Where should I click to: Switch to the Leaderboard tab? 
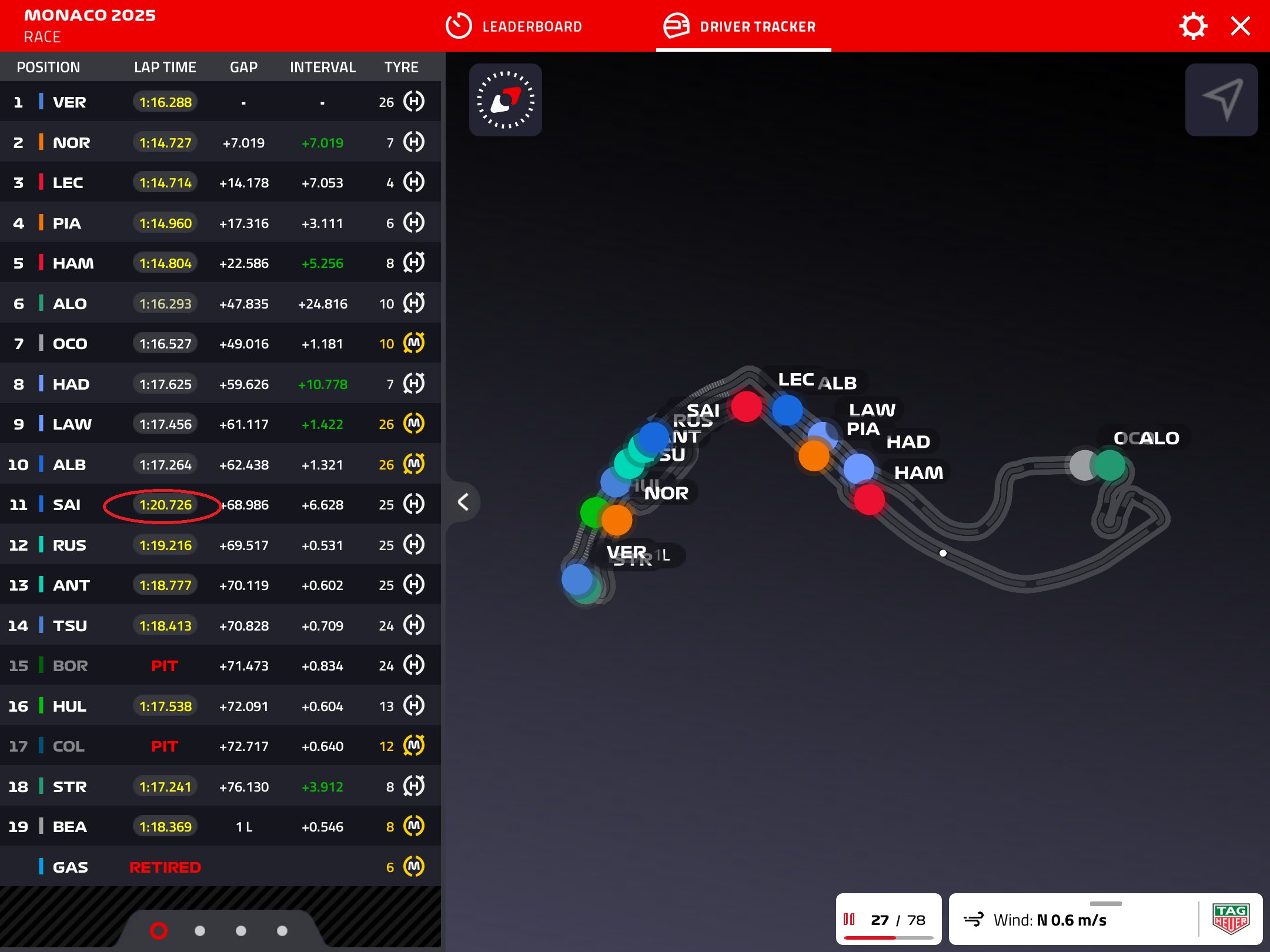(x=514, y=26)
